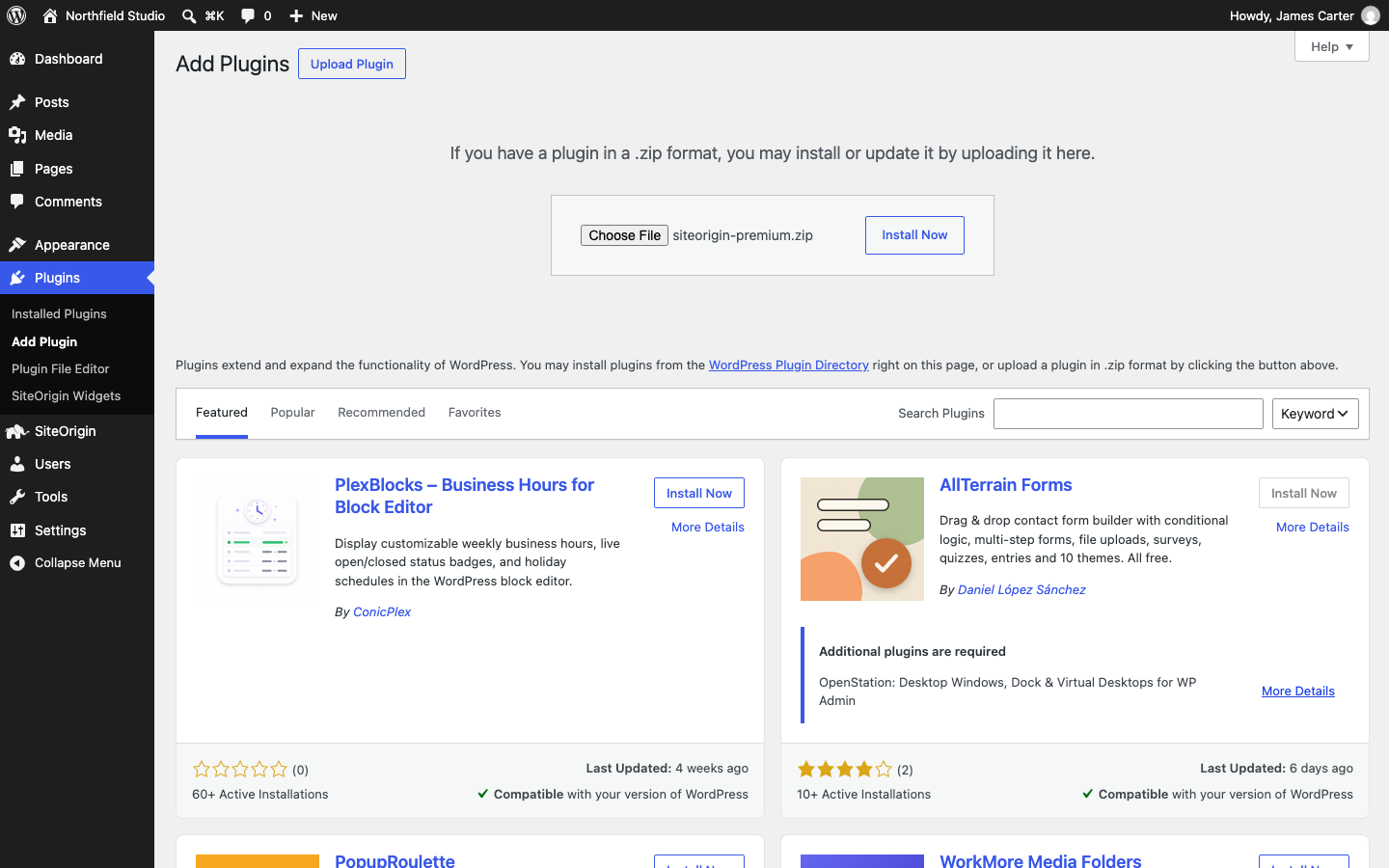Open SiteOrigin sidebar icon
Viewport: 1389px width, 868px height.
point(17,431)
